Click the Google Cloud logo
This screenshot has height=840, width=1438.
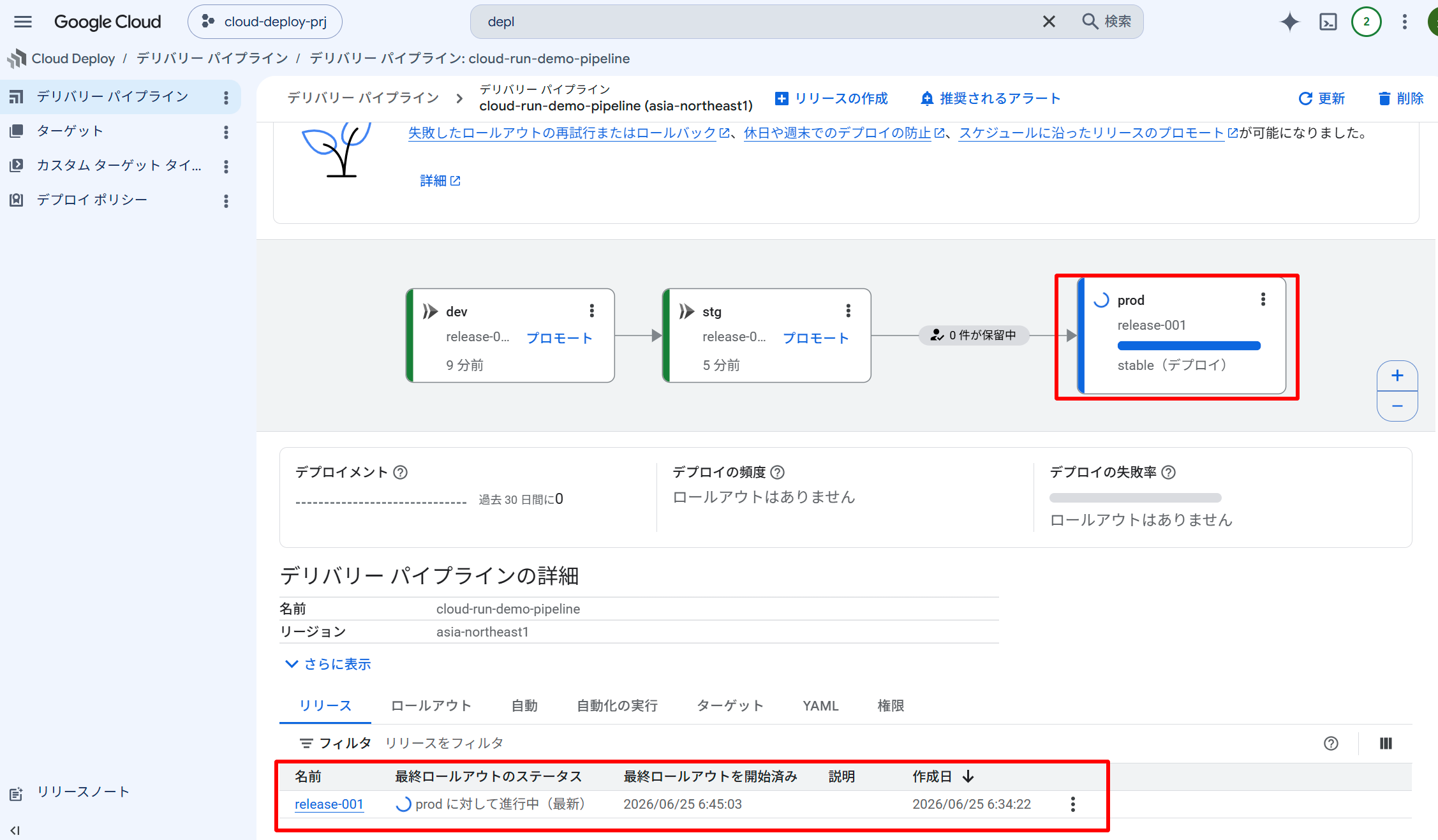tap(107, 22)
